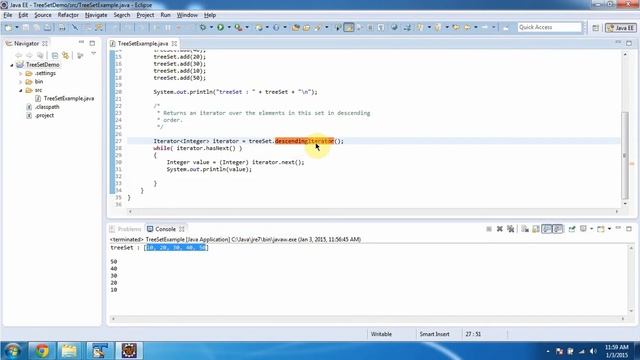Toggle Link with Editor in Navigator

pyautogui.click(x=66, y=55)
